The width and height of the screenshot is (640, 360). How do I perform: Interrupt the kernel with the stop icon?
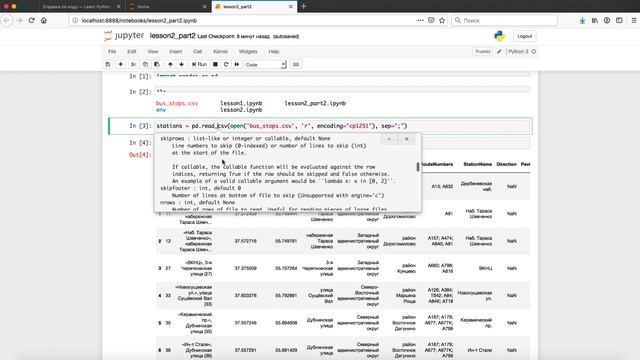coord(215,64)
